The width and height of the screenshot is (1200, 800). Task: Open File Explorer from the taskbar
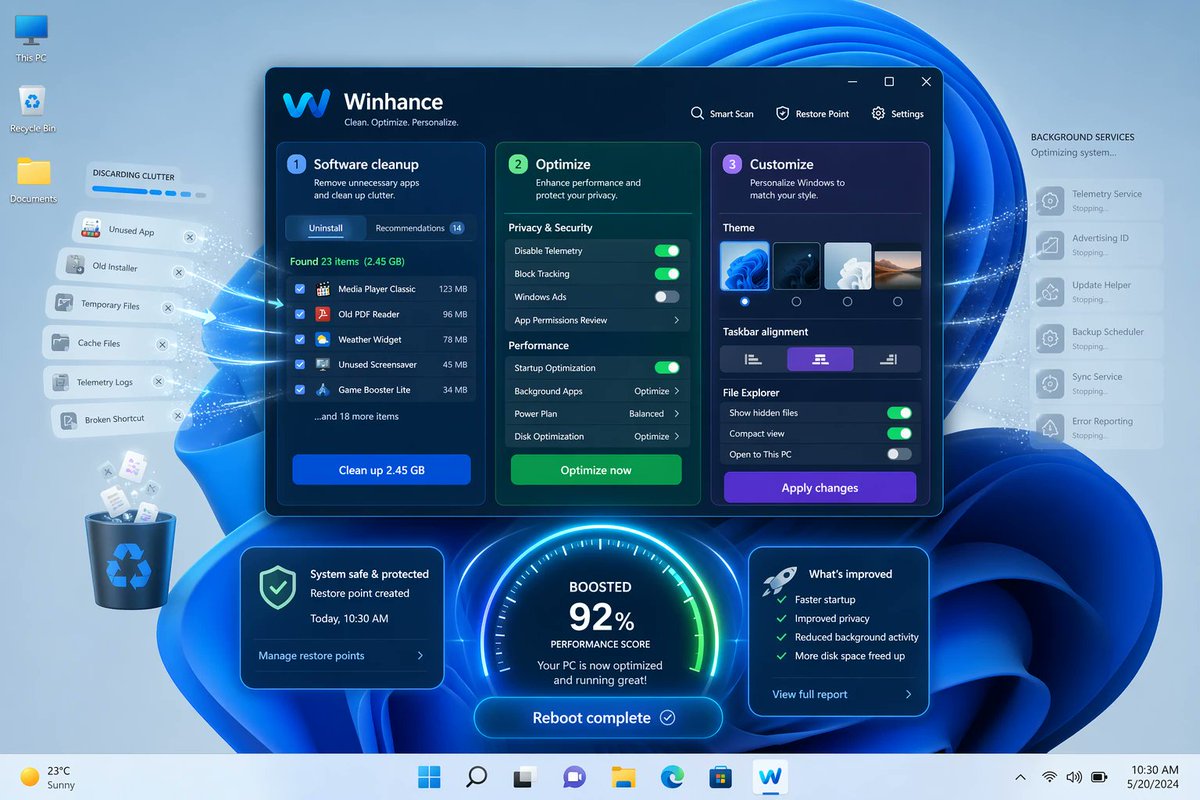[624, 776]
